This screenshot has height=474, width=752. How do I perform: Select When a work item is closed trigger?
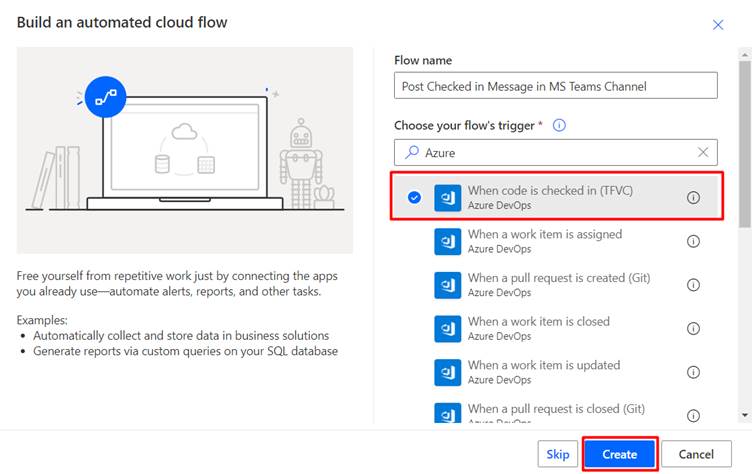(x=557, y=328)
